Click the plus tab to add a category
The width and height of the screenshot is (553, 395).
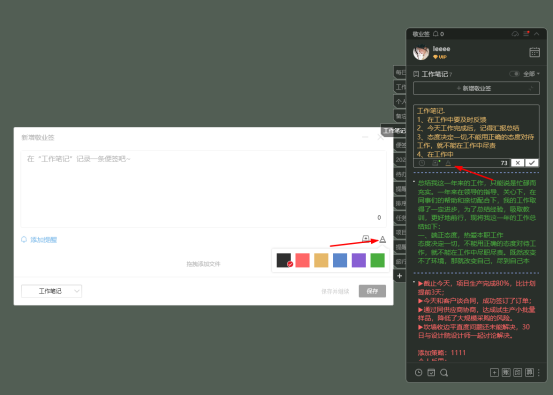pos(400,276)
